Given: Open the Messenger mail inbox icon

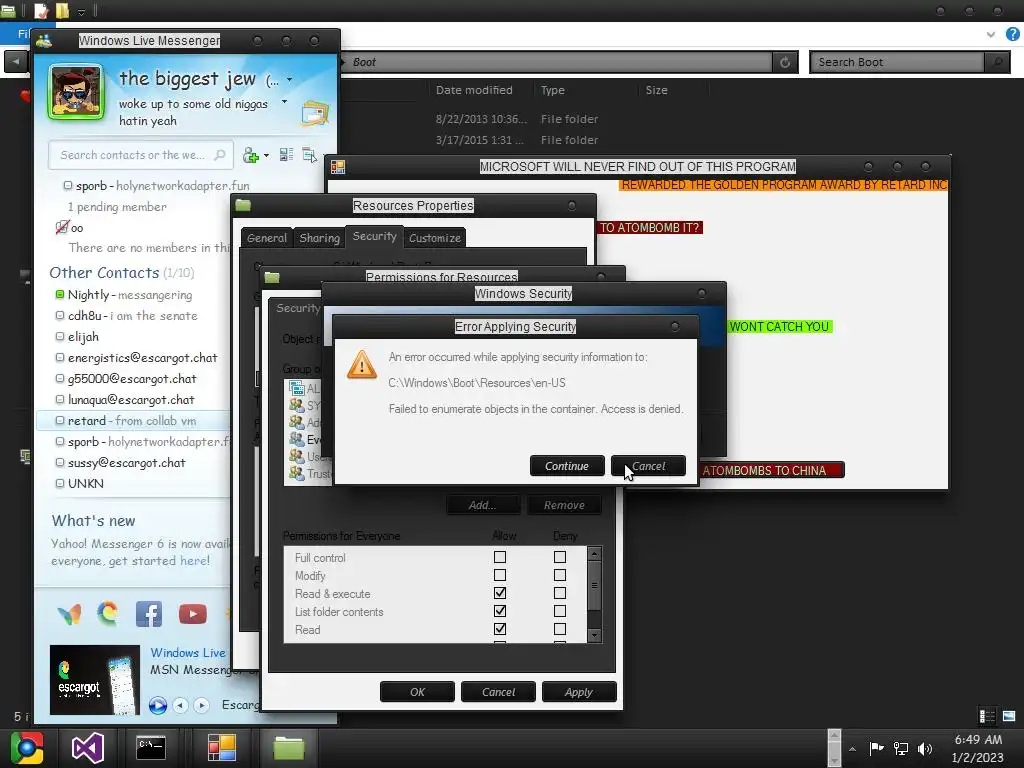Looking at the screenshot, I should 315,114.
